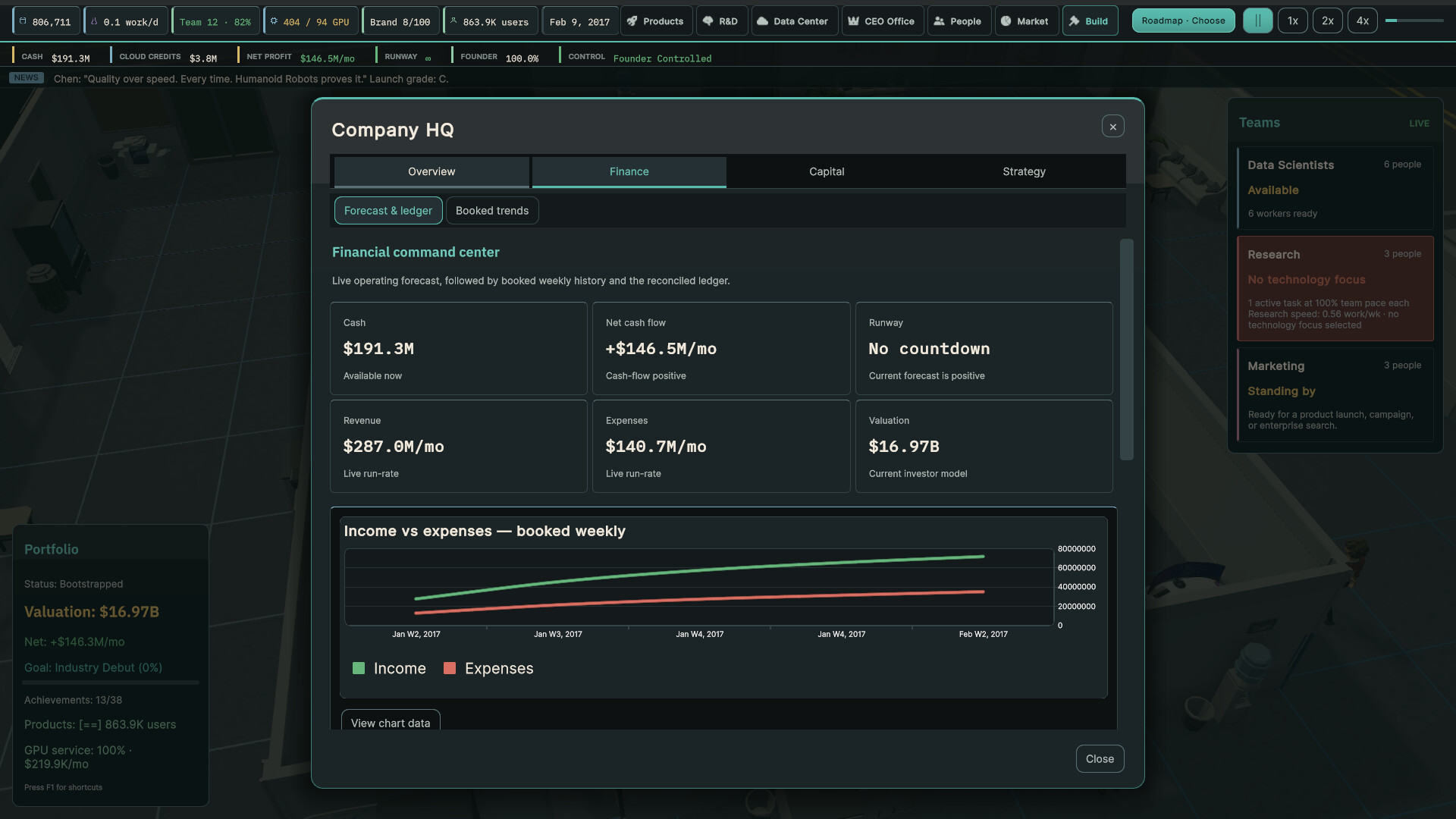Open the Market globe icon panel
This screenshot has height=819, width=1456.
pyautogui.click(x=1025, y=21)
